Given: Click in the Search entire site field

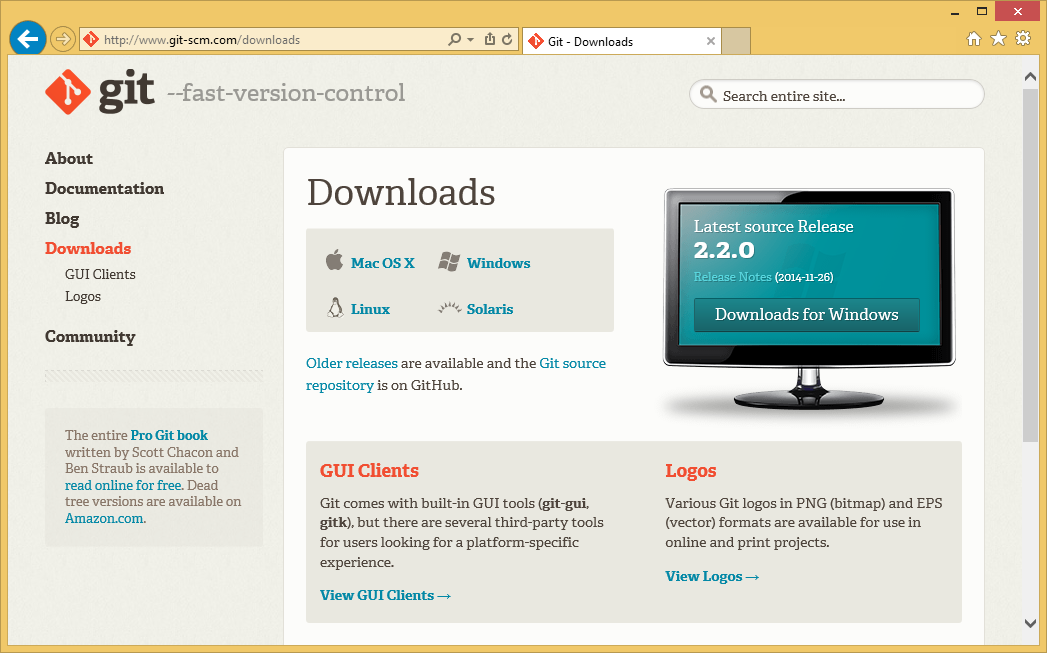Looking at the screenshot, I should [x=837, y=95].
